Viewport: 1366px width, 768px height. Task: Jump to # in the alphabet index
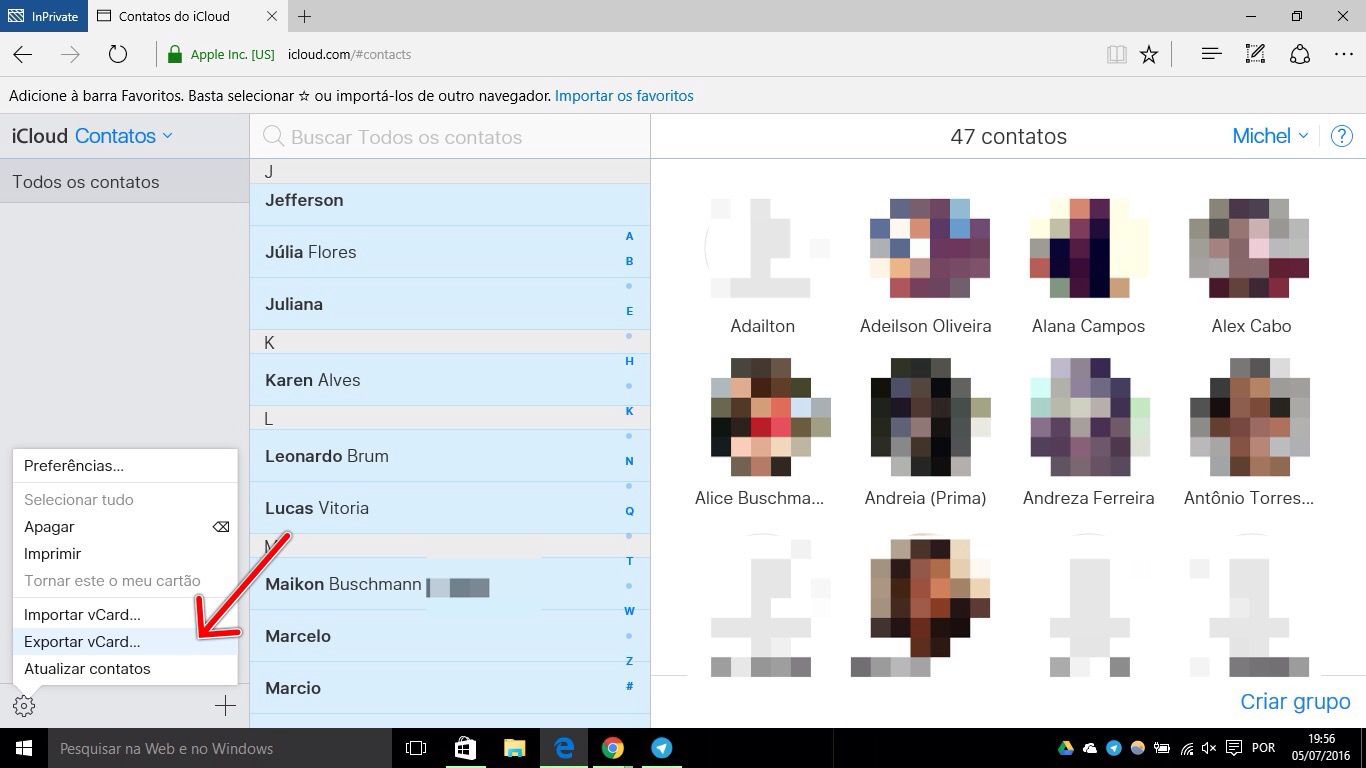click(629, 686)
